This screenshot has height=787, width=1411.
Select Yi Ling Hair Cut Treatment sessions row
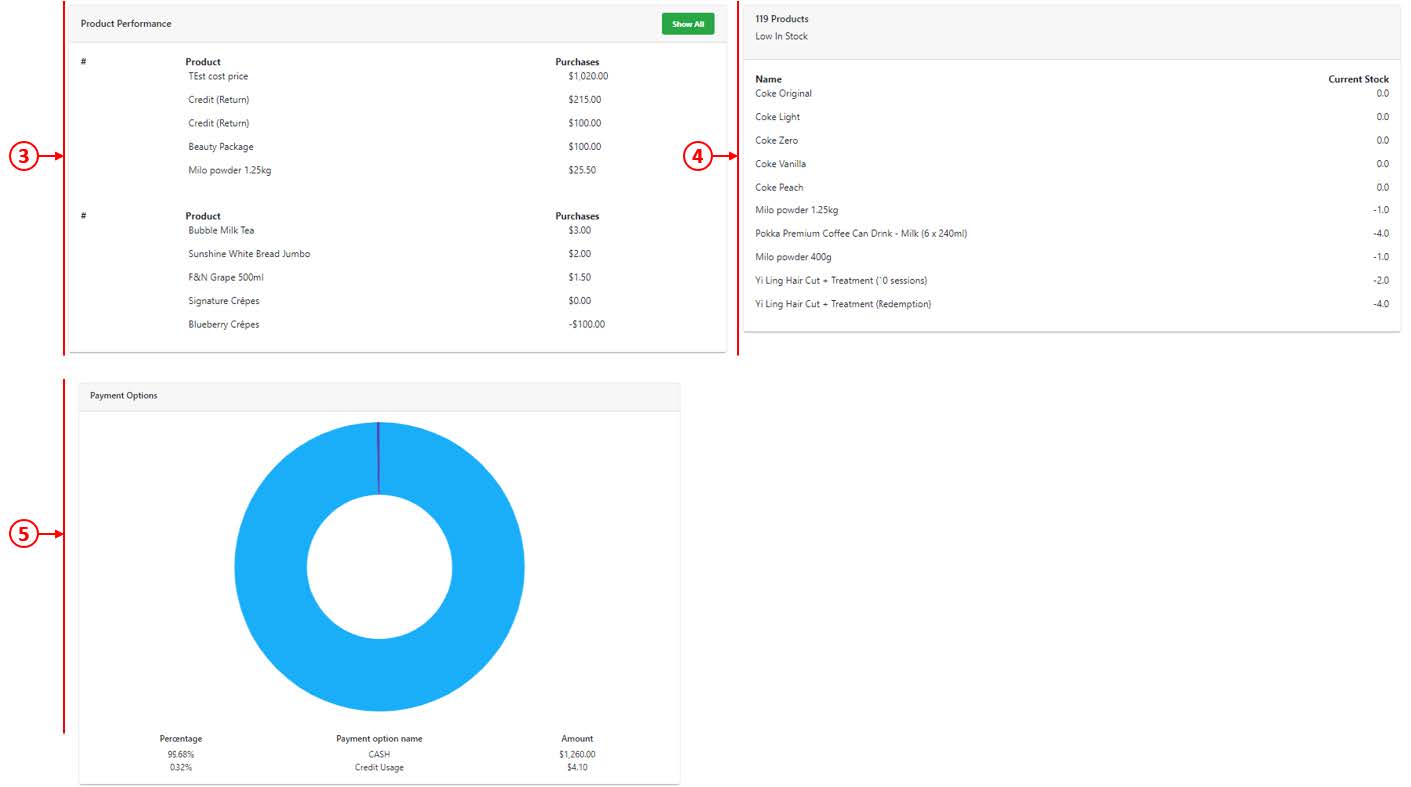[x=1072, y=280]
